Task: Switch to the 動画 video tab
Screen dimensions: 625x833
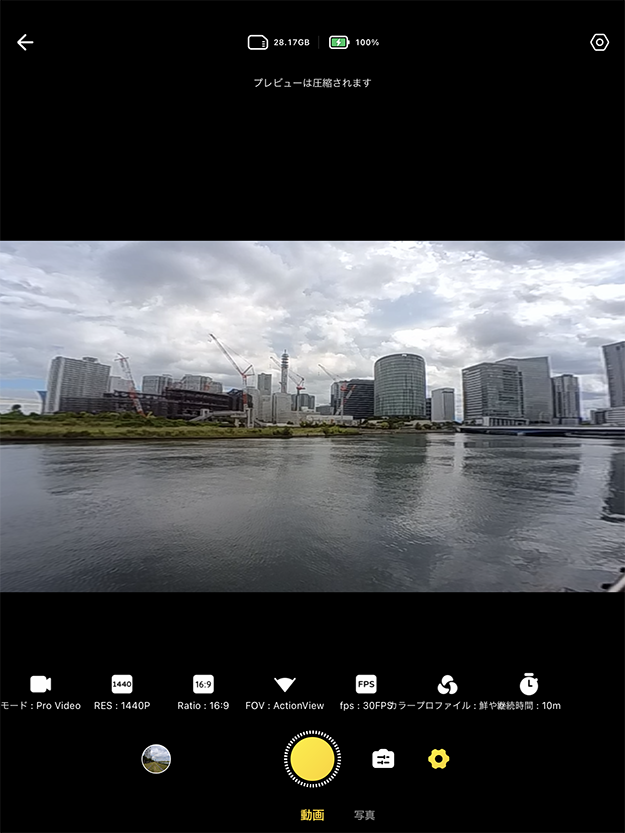Action: (312, 815)
